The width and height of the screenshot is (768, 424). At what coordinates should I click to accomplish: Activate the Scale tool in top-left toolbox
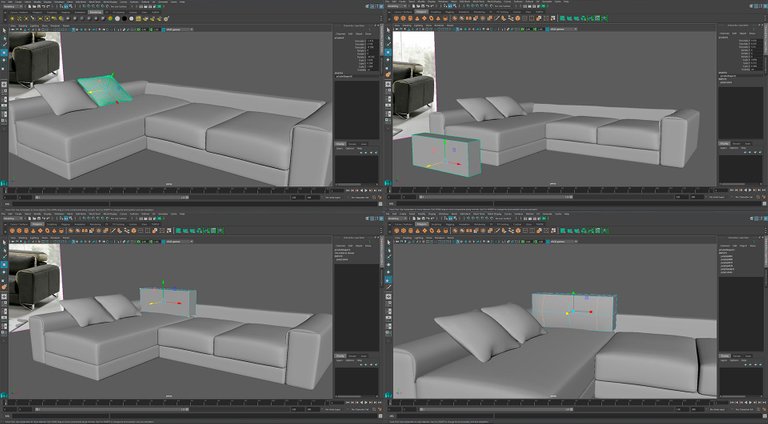coord(4,67)
